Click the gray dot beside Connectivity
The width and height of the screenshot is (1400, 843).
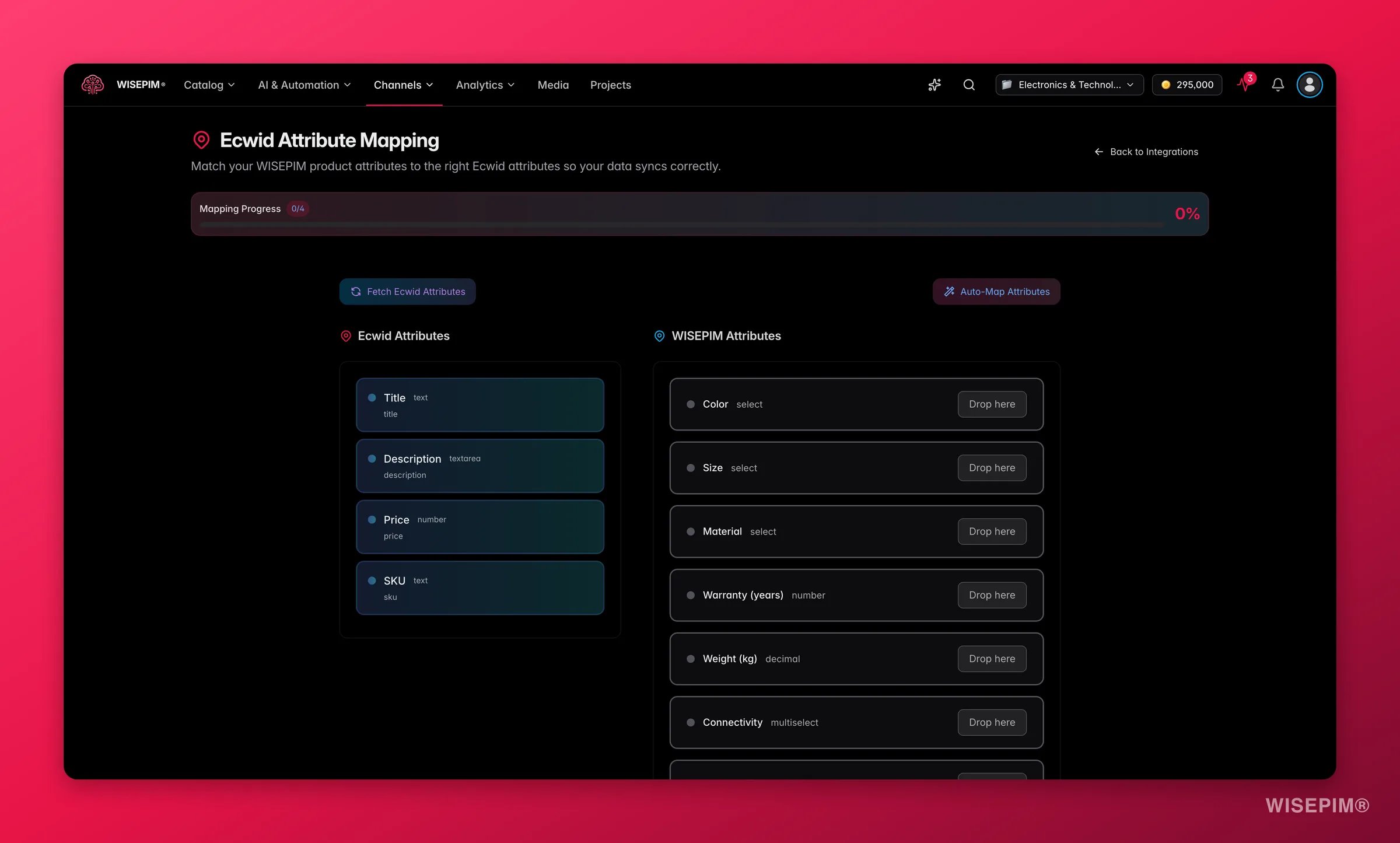pos(691,722)
